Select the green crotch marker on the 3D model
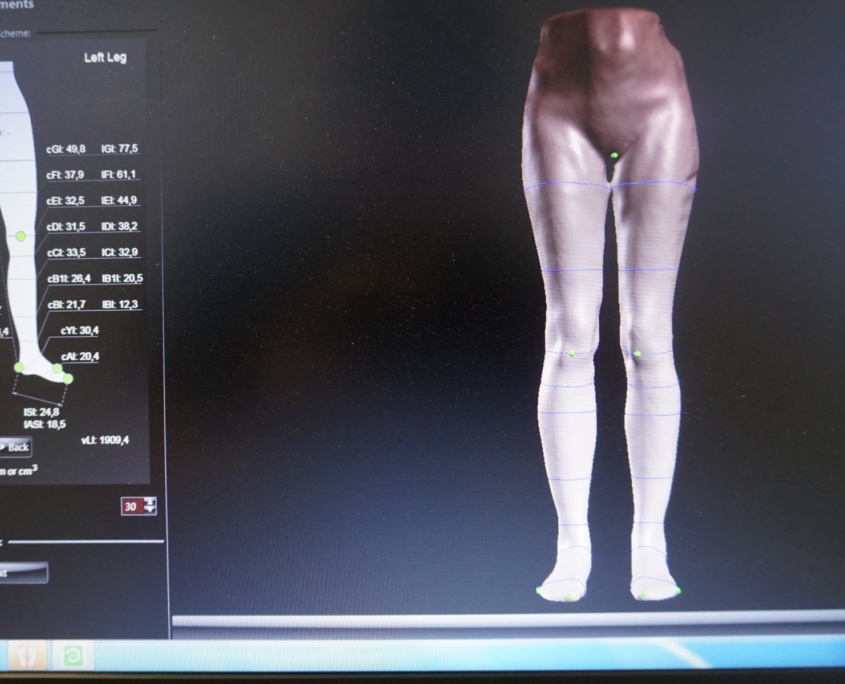 point(613,155)
